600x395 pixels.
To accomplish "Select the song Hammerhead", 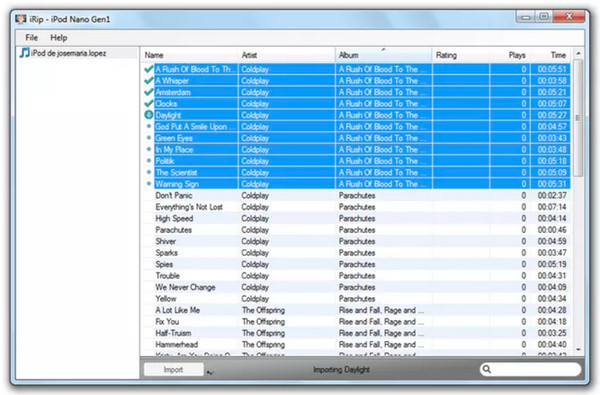I will [176, 345].
